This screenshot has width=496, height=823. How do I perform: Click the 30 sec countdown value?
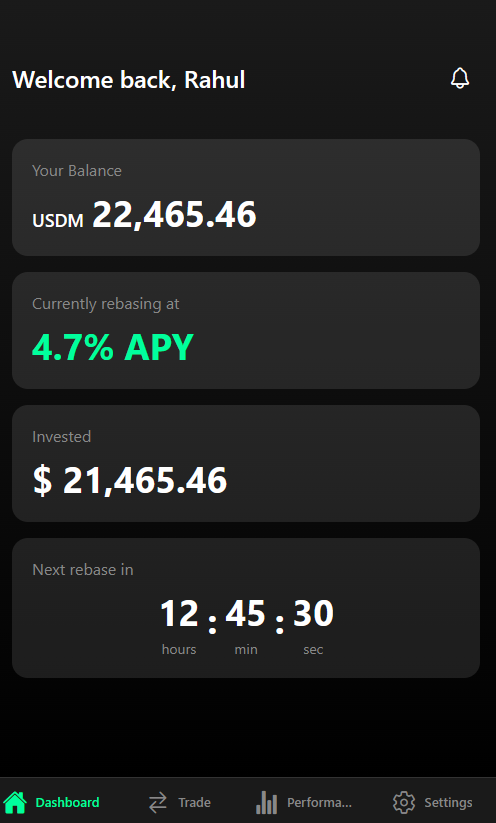(313, 613)
